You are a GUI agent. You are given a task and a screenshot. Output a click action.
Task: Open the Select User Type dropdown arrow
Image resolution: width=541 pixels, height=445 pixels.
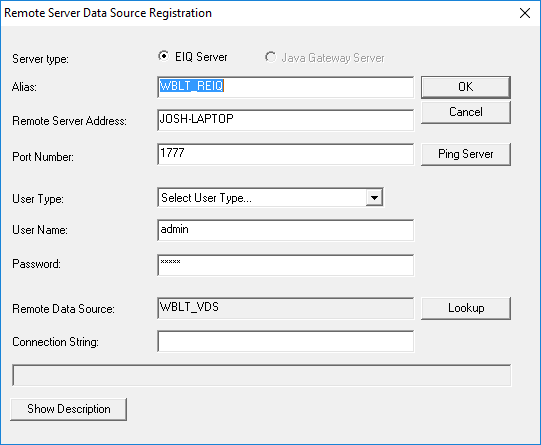374,198
